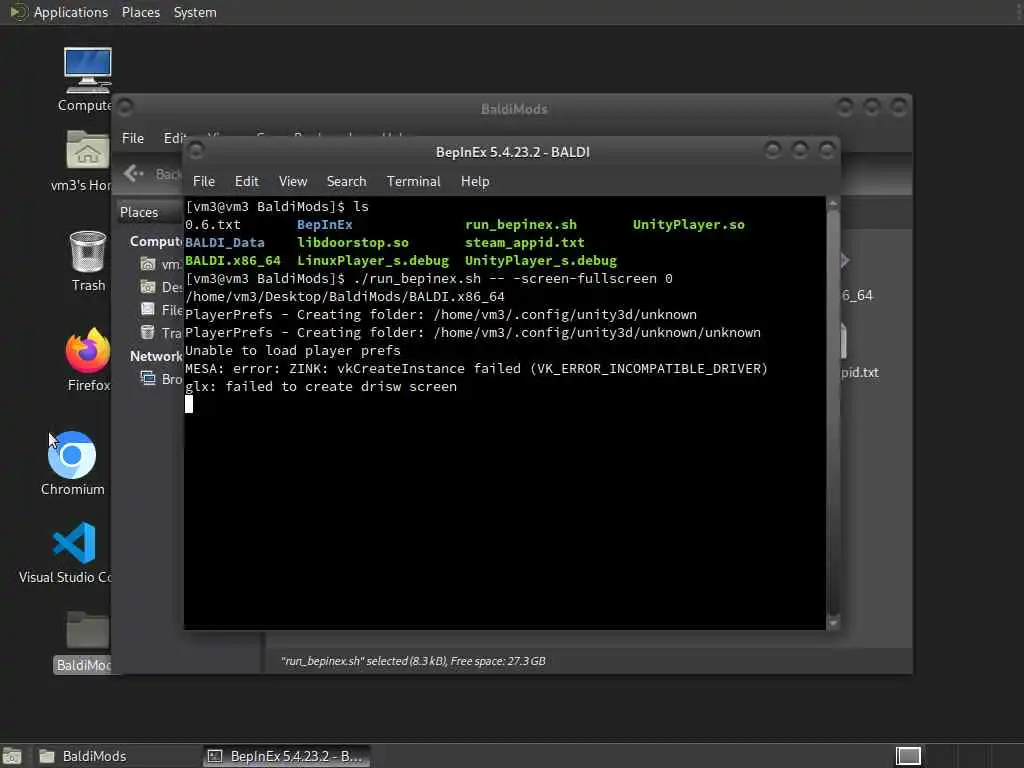Click the terminal scrollbar up arrow

833,204
